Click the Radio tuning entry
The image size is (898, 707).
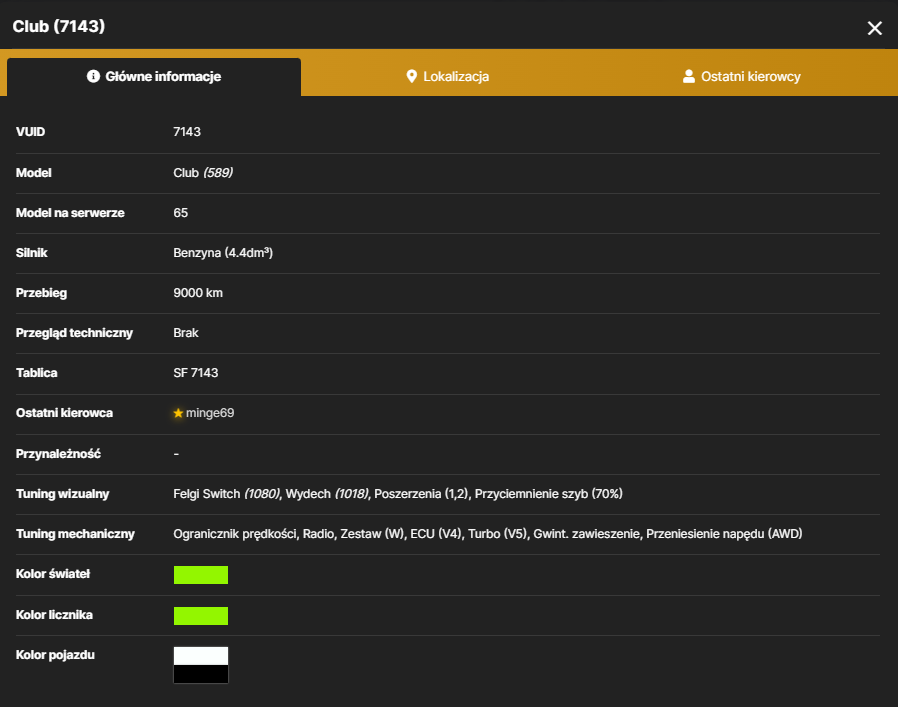coord(318,534)
